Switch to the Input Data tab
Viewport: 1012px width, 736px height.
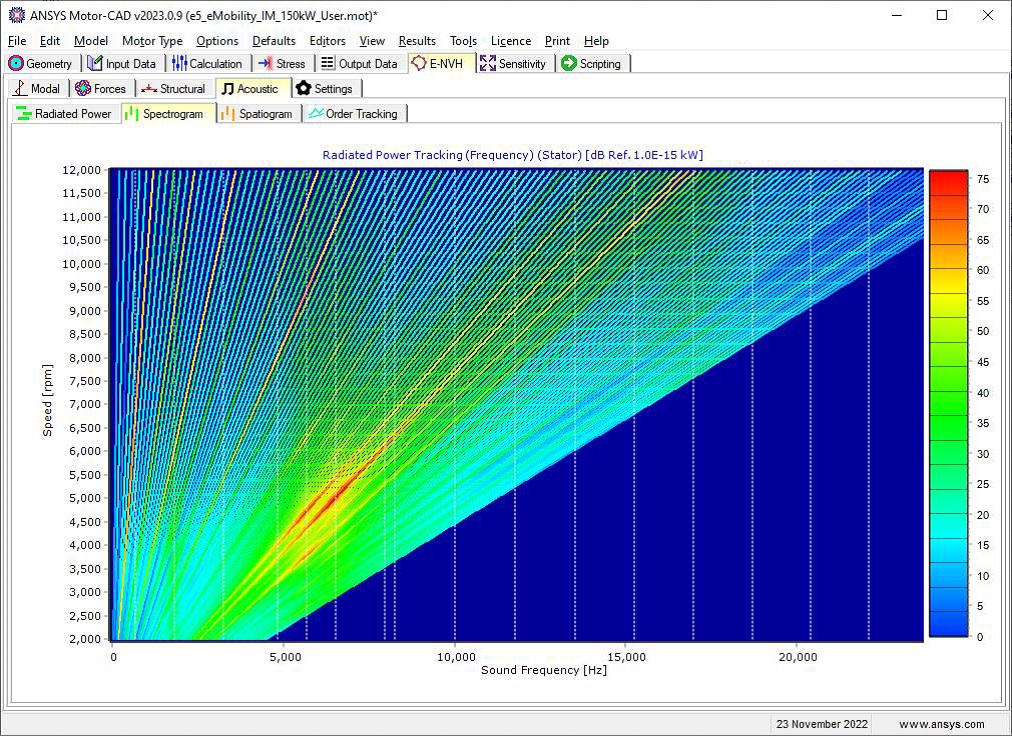(123, 63)
